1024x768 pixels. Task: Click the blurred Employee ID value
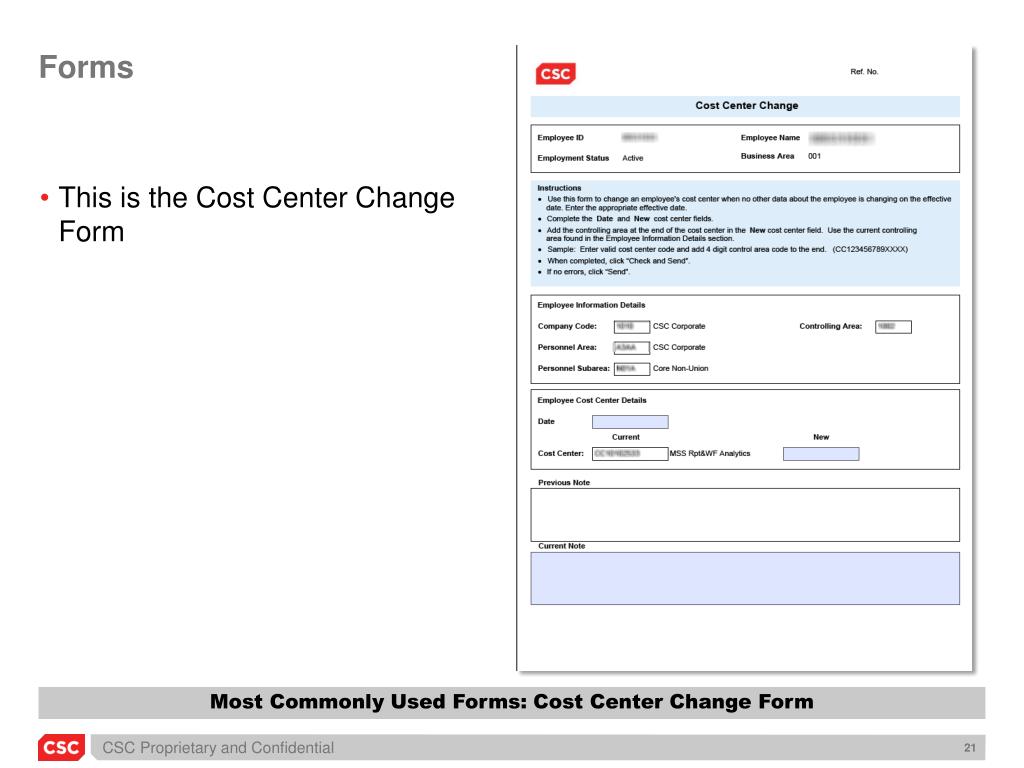click(x=639, y=138)
